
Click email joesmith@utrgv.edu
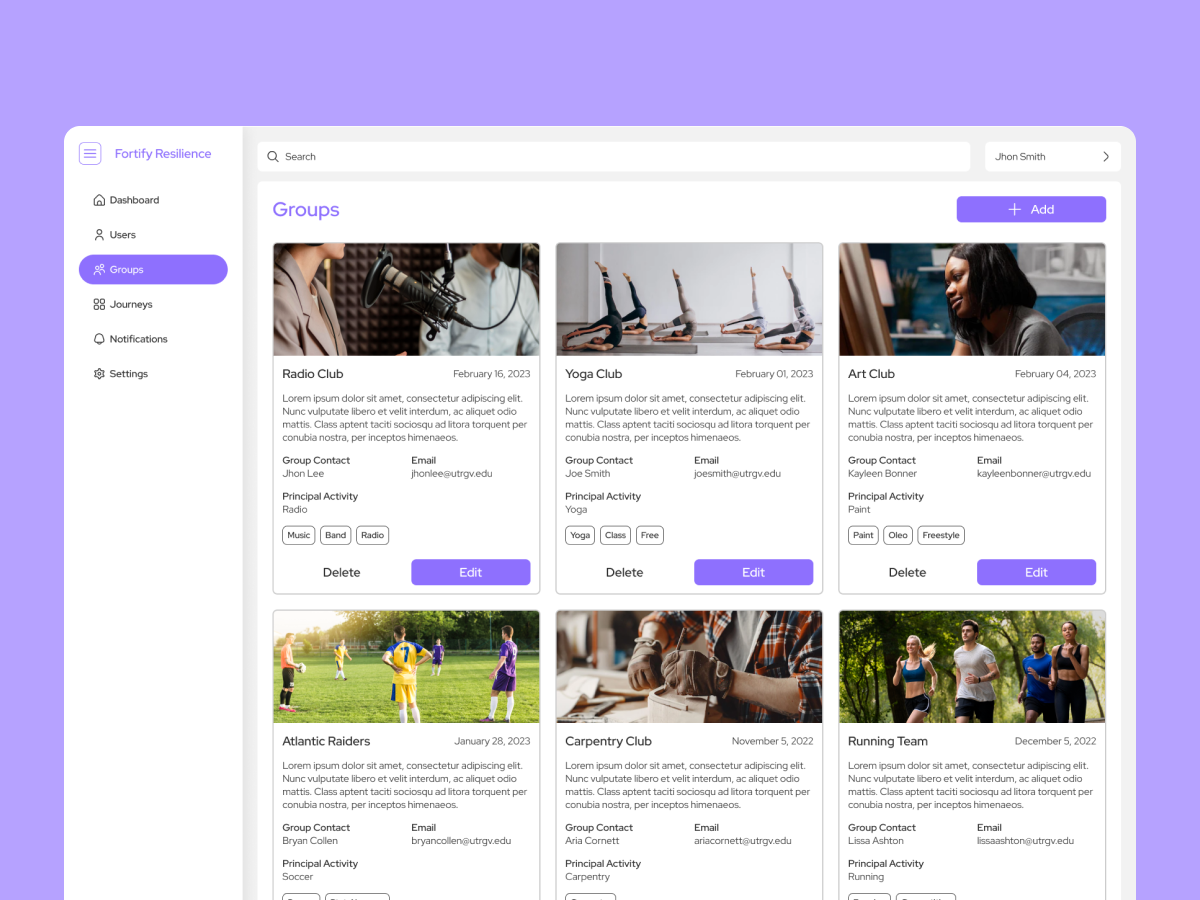(x=737, y=474)
